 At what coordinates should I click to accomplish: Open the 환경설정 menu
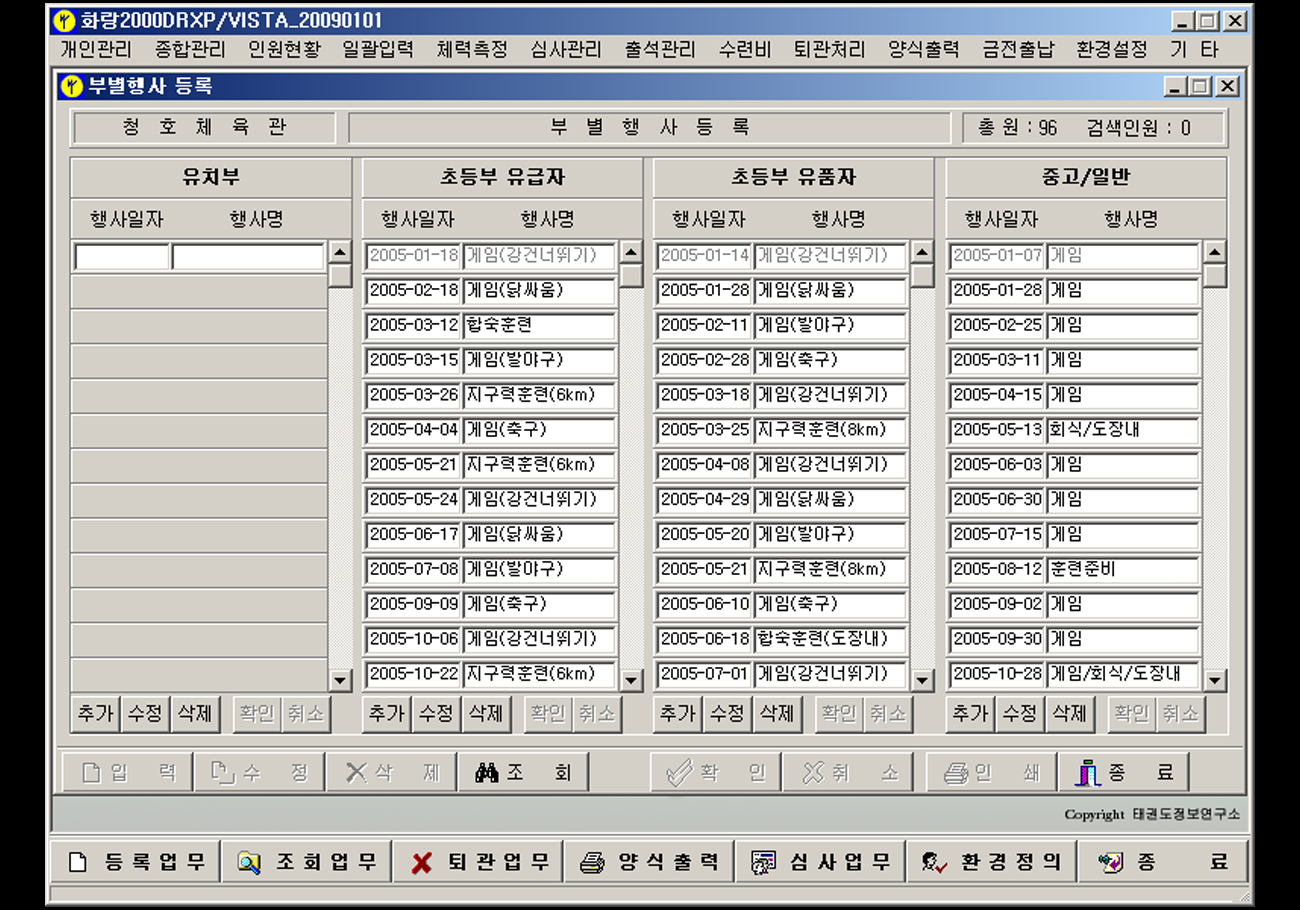click(x=1112, y=49)
